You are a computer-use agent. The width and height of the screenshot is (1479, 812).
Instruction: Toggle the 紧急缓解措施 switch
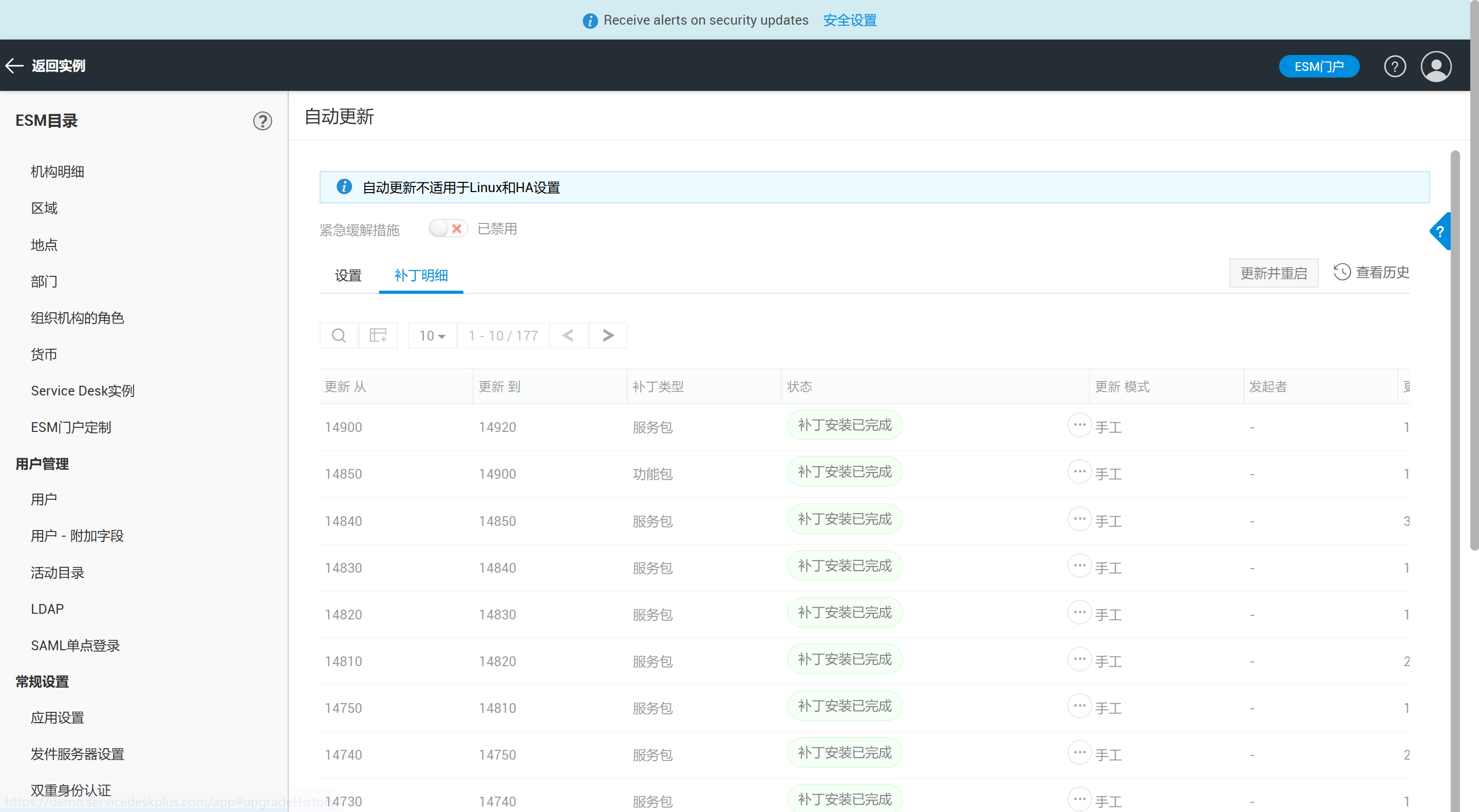[x=448, y=229]
